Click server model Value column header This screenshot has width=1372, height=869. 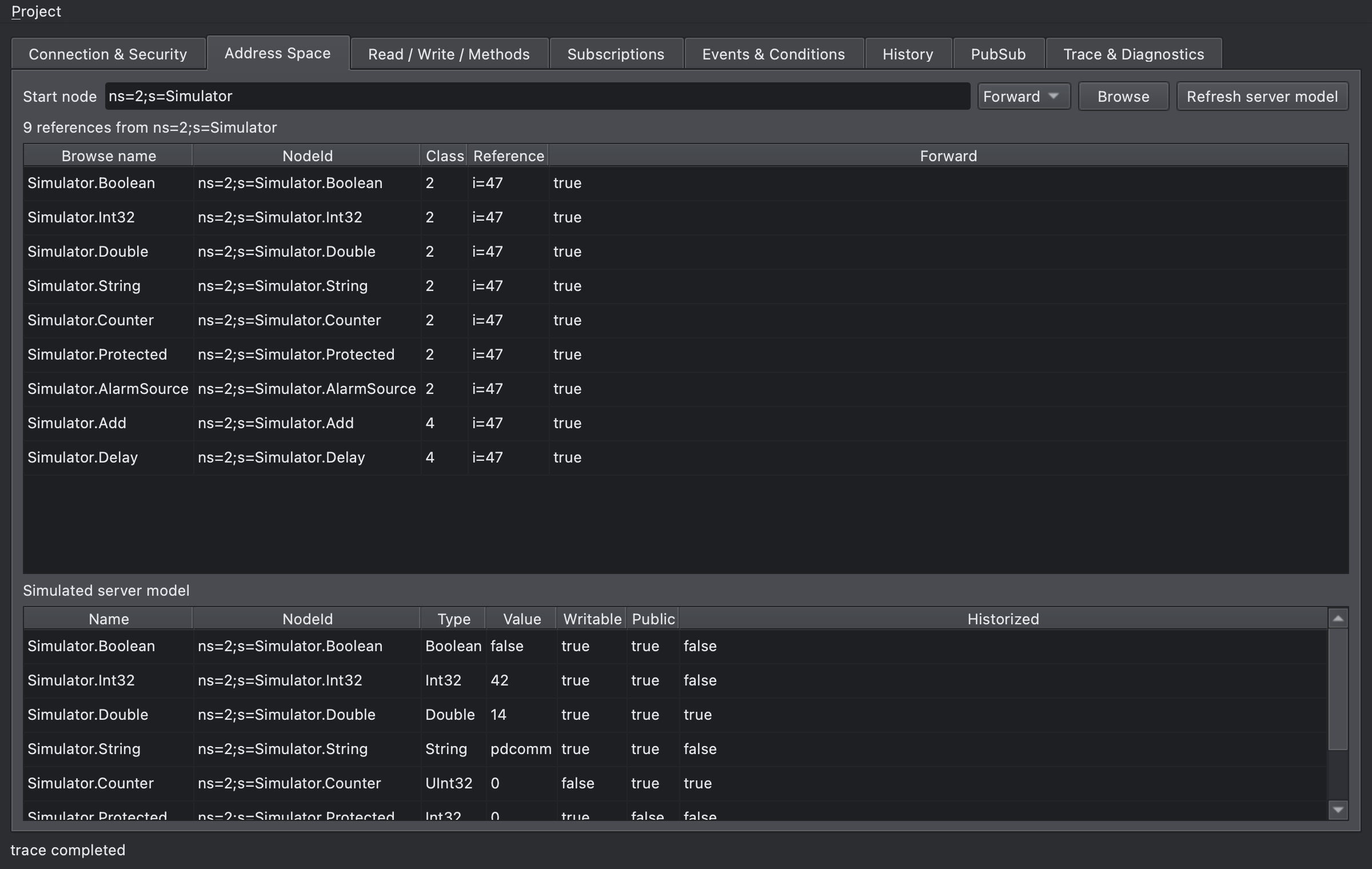pyautogui.click(x=521, y=619)
